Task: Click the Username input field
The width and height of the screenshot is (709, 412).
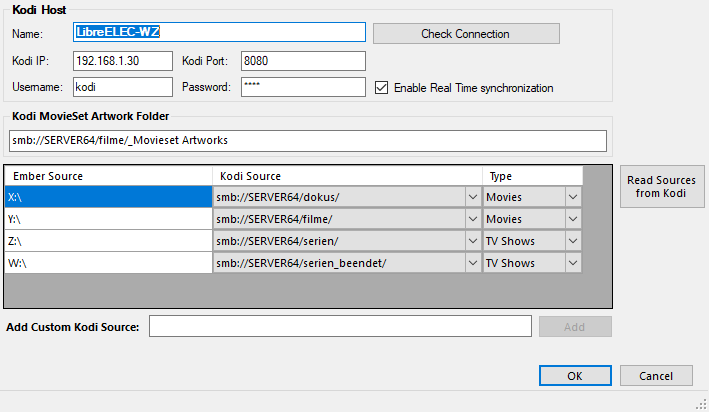Action: [x=123, y=87]
